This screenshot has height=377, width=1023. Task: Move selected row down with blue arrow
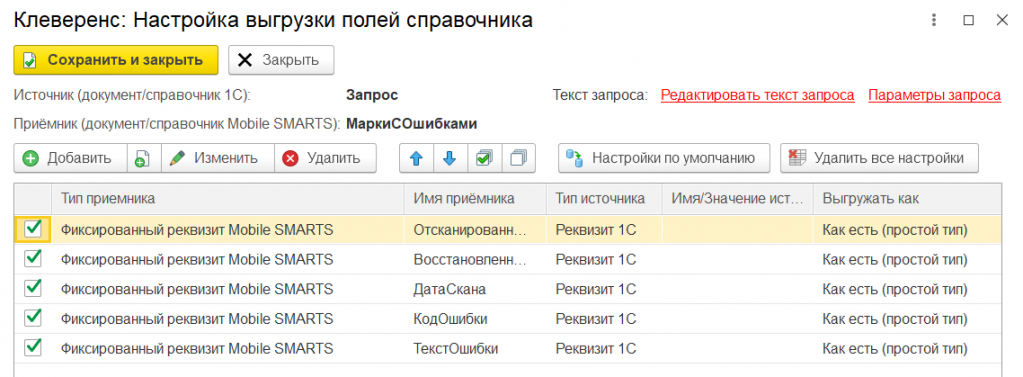pyautogui.click(x=449, y=158)
